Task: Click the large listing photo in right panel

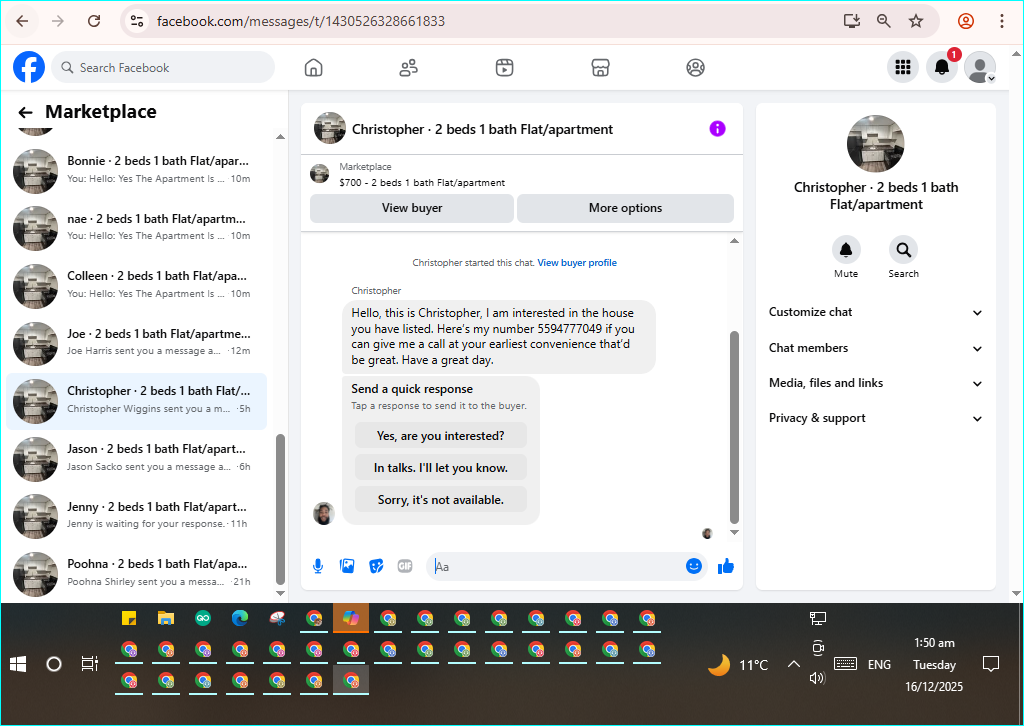Action: 876,144
